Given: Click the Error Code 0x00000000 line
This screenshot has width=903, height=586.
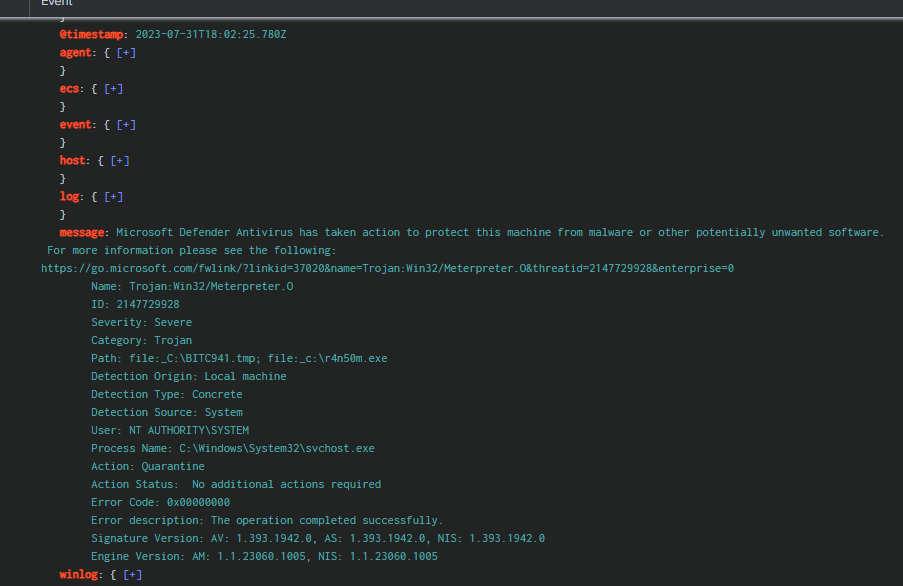Looking at the screenshot, I should [x=160, y=503].
